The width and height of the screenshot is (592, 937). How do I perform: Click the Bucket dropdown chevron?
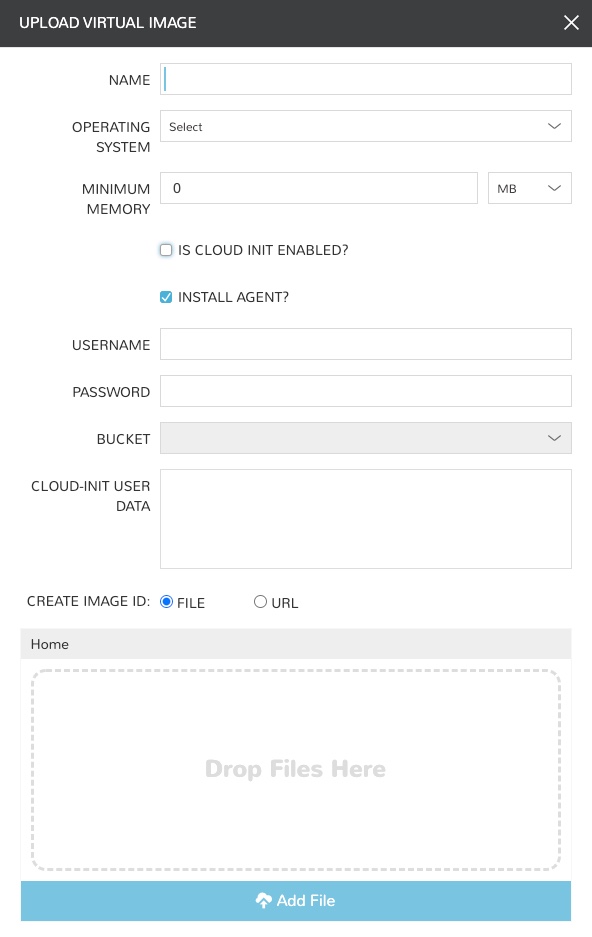coord(554,438)
